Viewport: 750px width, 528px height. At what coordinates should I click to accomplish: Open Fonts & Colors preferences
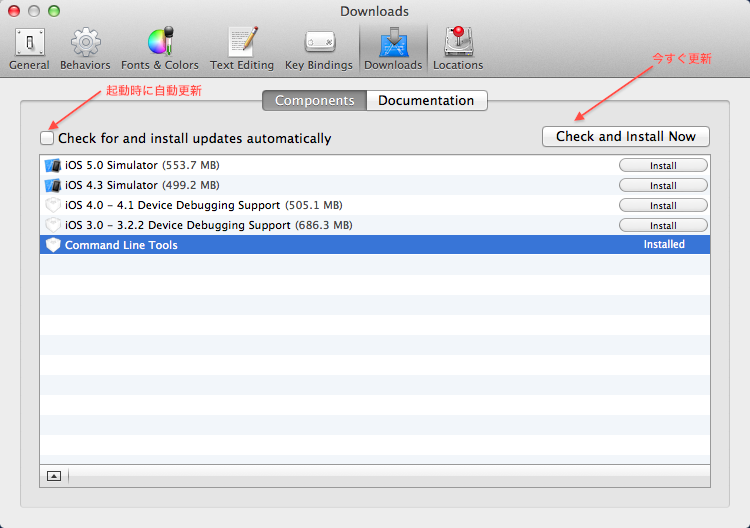coord(160,49)
